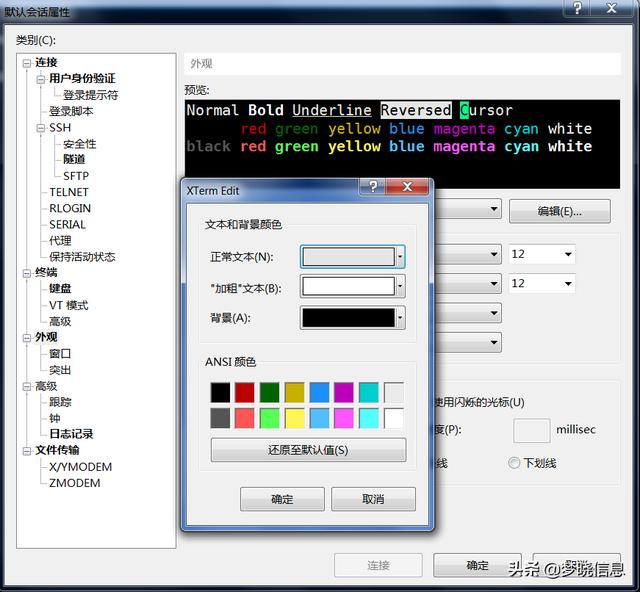Select 隧道 under SSH

(x=74, y=159)
